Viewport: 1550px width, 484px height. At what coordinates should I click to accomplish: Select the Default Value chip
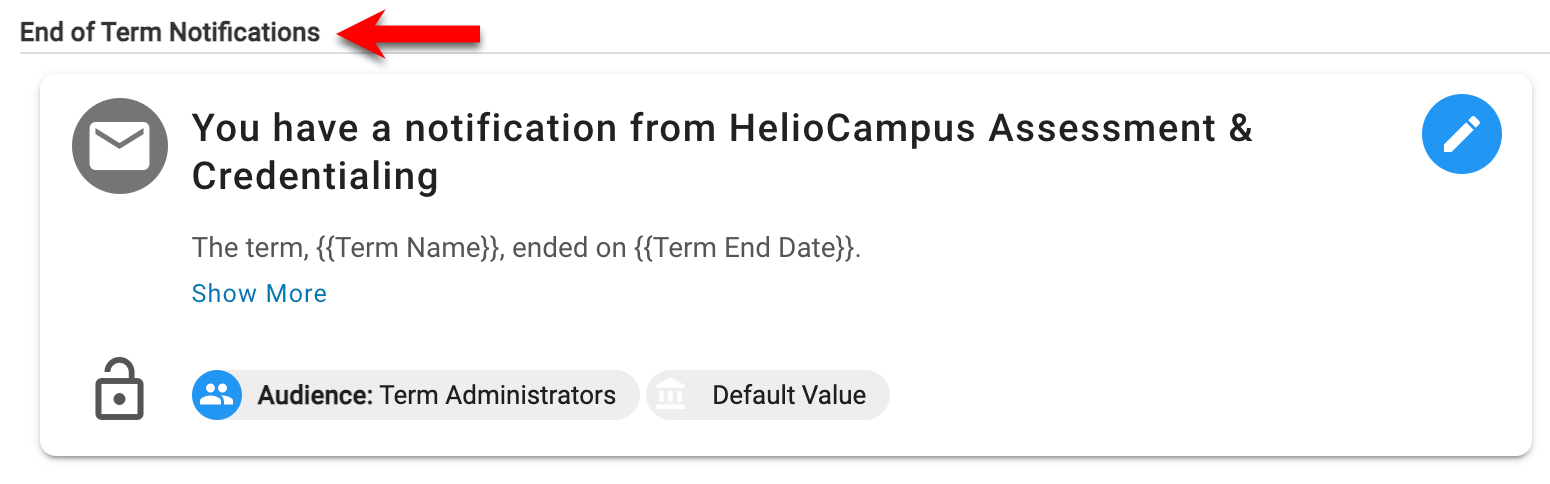click(x=768, y=395)
